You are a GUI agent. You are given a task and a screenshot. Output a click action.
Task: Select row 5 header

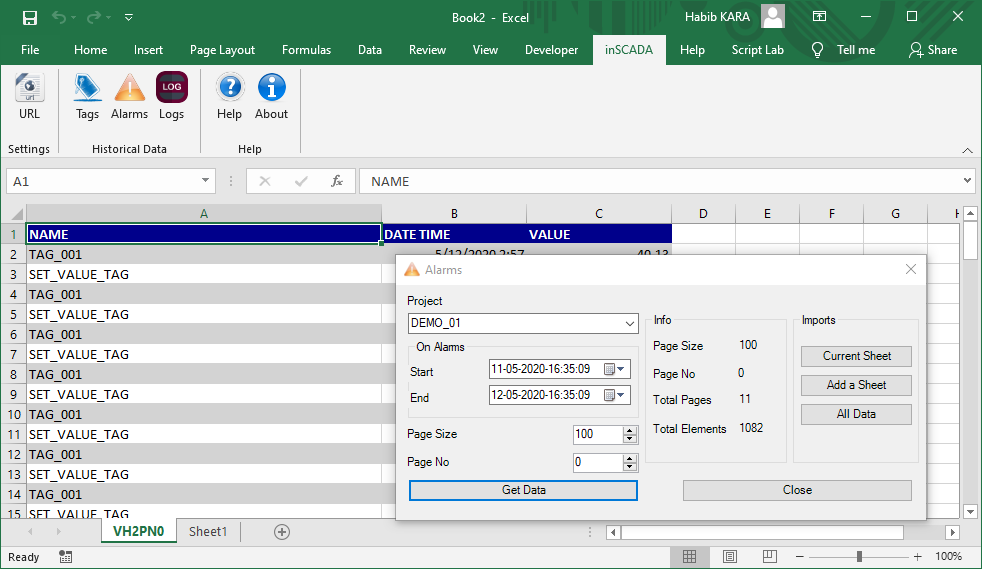pos(14,314)
